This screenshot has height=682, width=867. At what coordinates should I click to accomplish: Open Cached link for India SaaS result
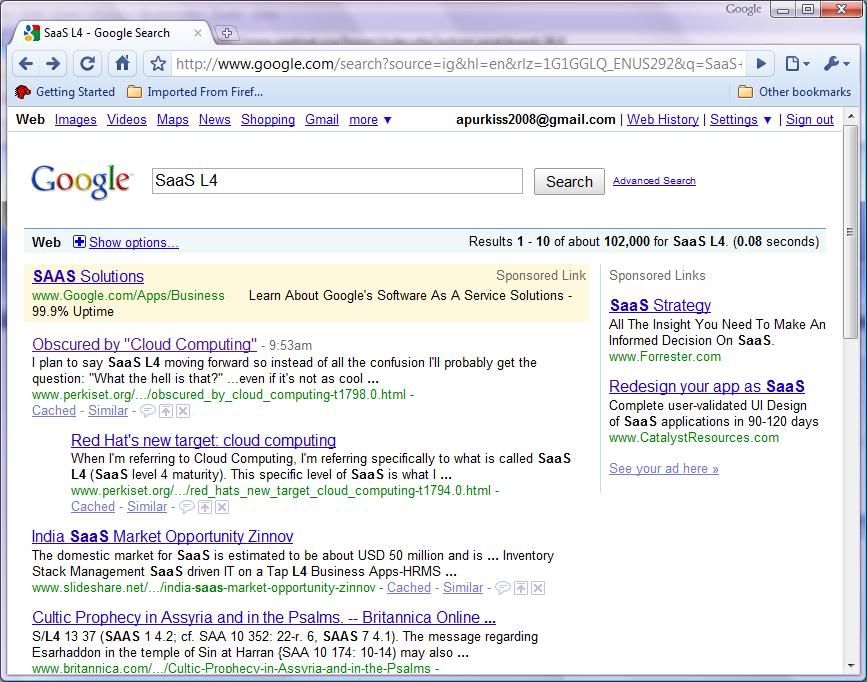click(409, 587)
